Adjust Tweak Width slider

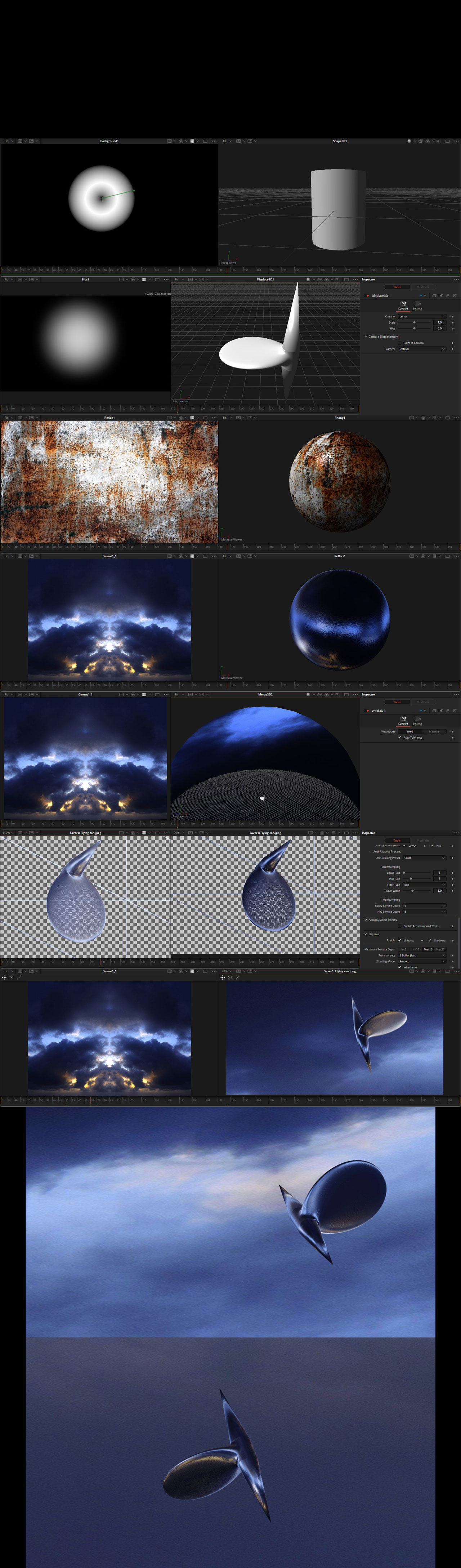coord(412,891)
